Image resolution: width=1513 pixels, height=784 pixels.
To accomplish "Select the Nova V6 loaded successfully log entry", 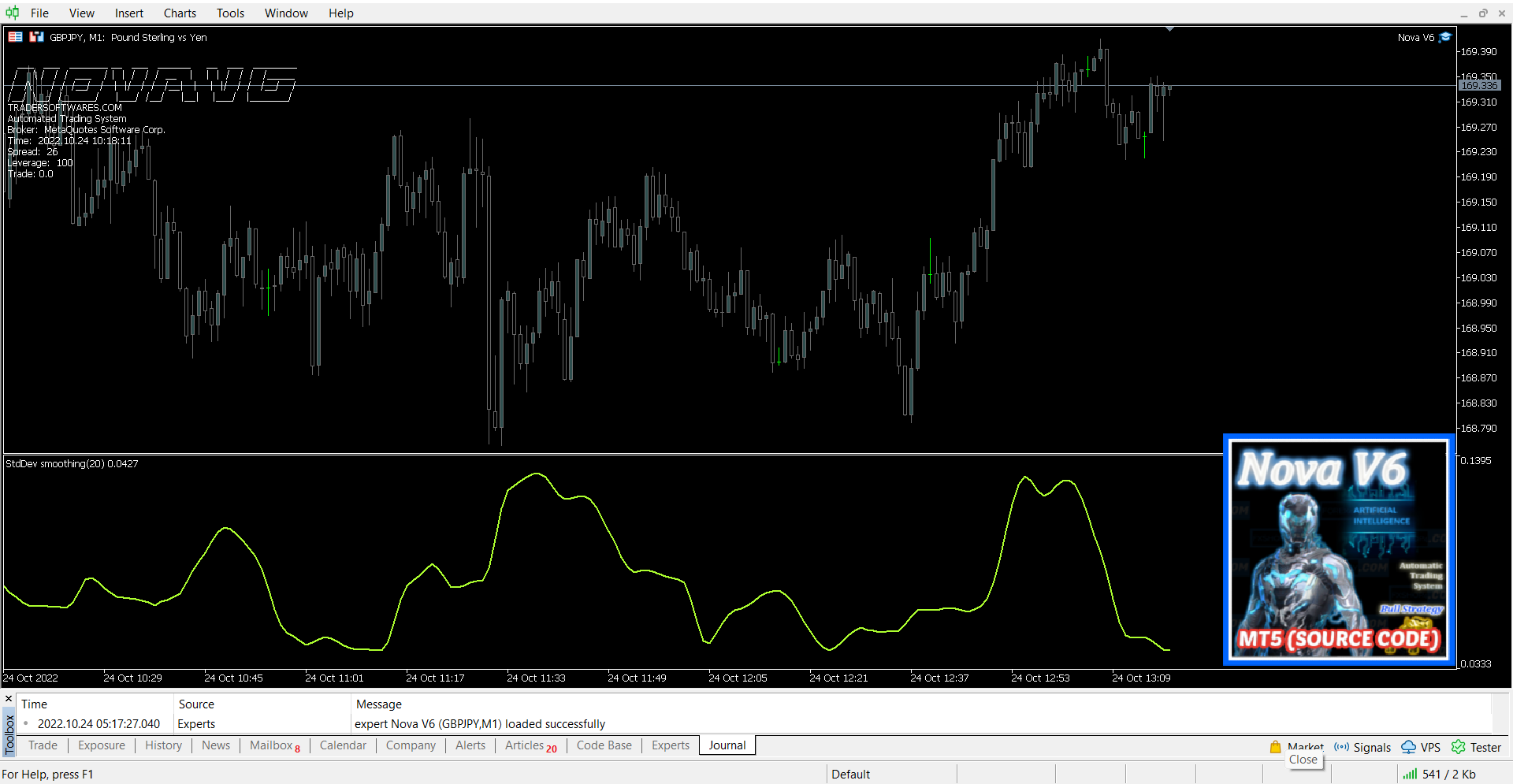I will point(479,723).
